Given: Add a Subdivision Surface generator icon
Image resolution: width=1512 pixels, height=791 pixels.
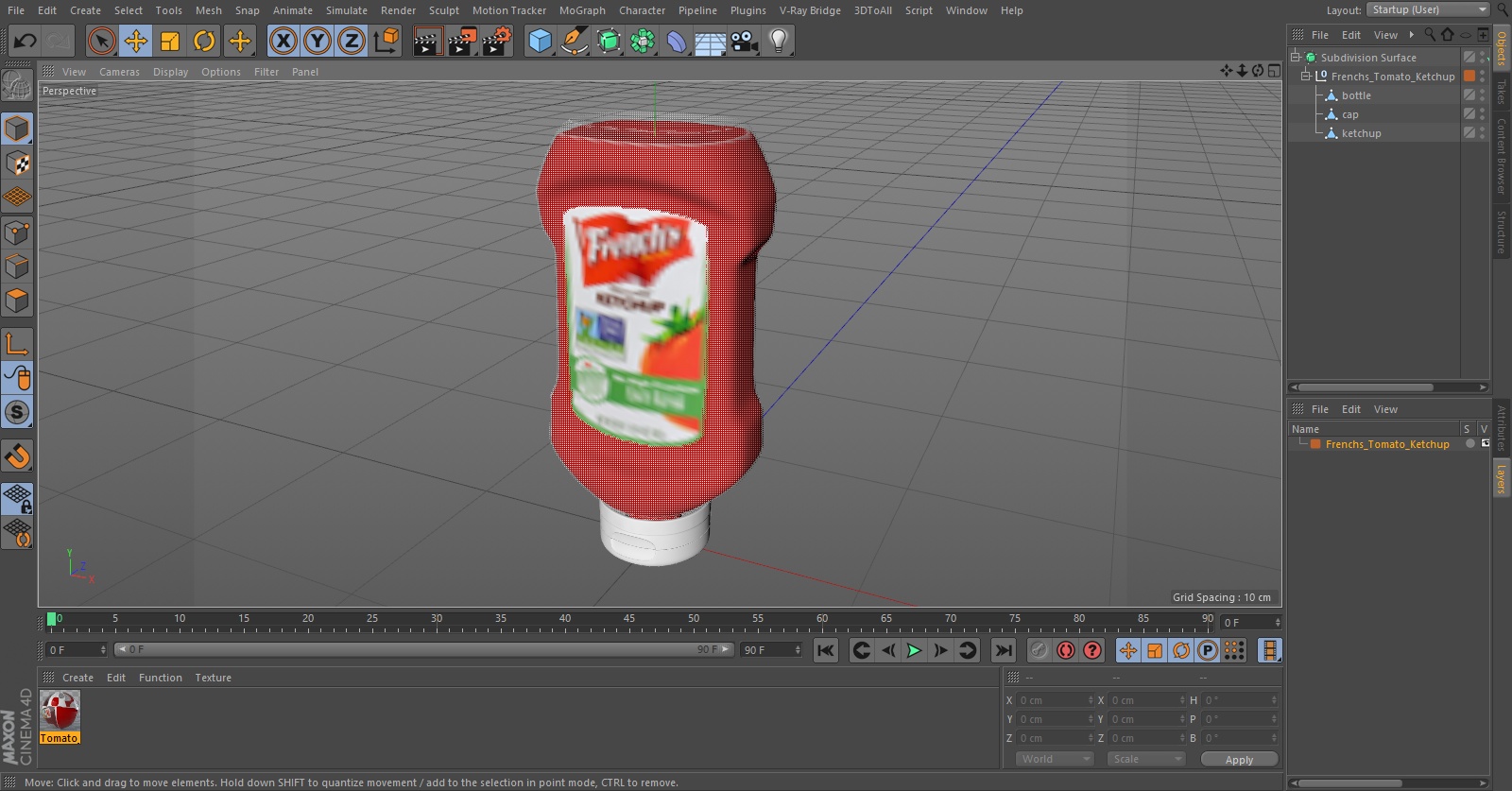Looking at the screenshot, I should pyautogui.click(x=609, y=41).
